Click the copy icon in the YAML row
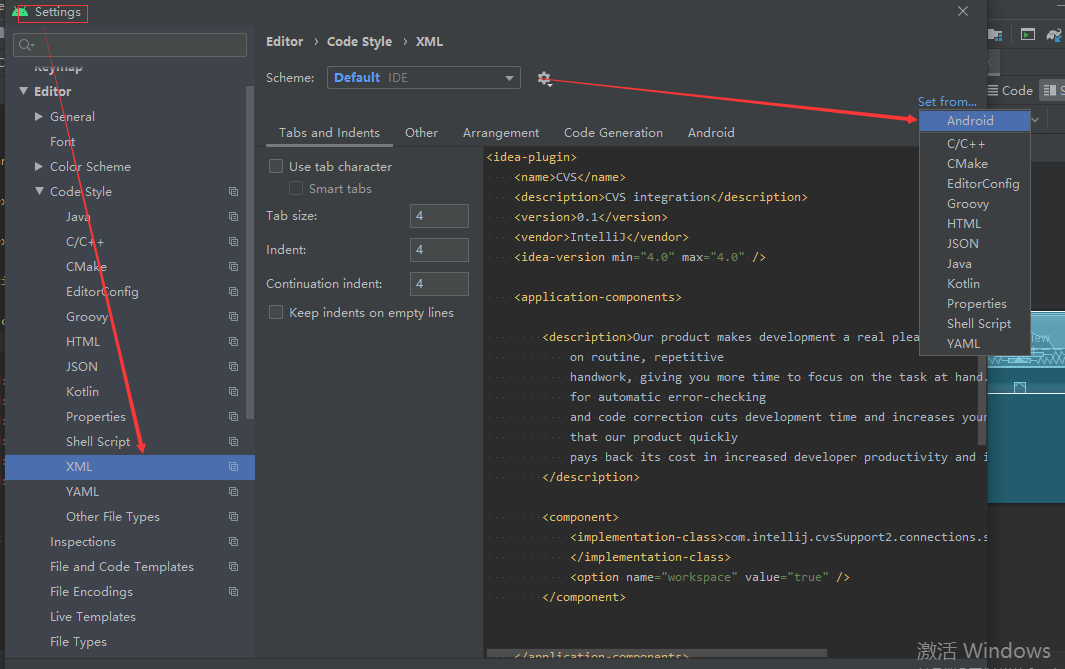Screen dimensions: 1065x669 234,492
